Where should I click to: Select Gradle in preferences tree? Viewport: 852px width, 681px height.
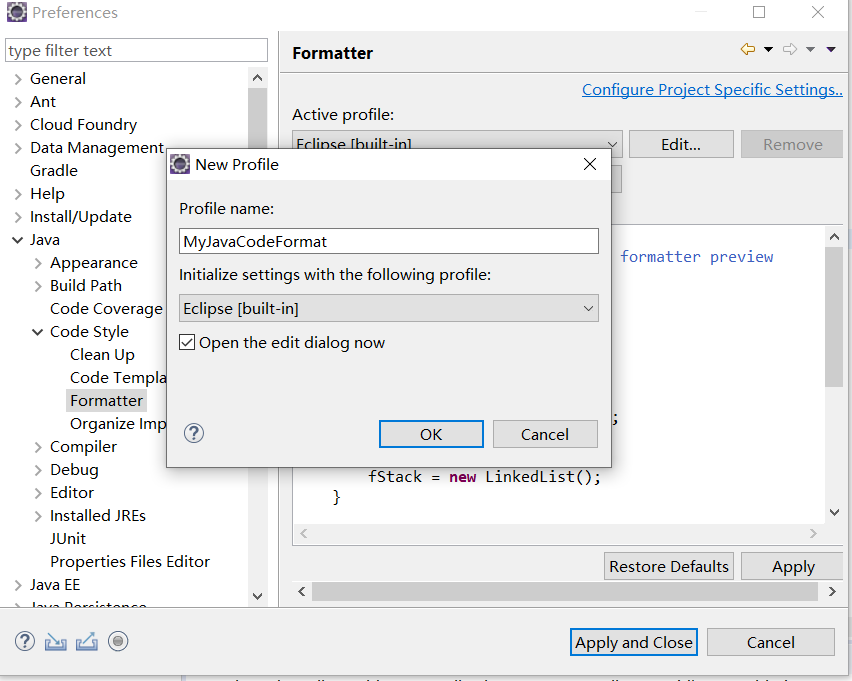pyautogui.click(x=54, y=171)
